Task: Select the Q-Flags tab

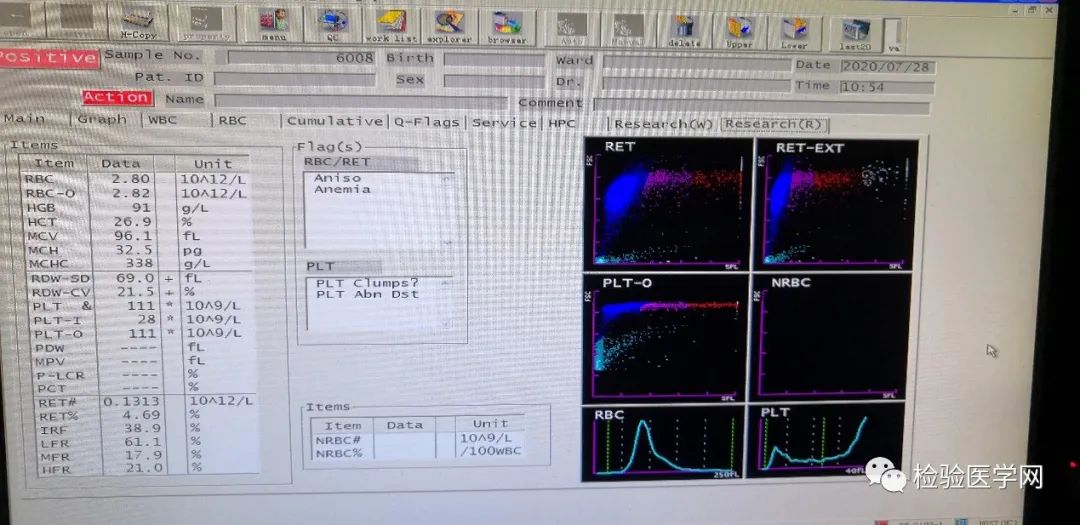Action: pyautogui.click(x=427, y=123)
